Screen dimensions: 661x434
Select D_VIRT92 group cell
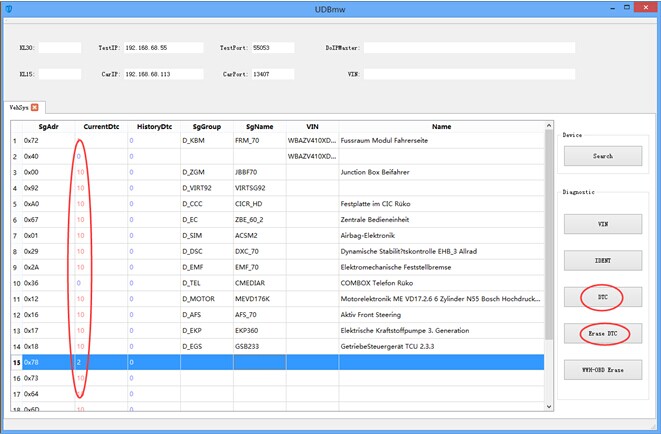pos(207,188)
